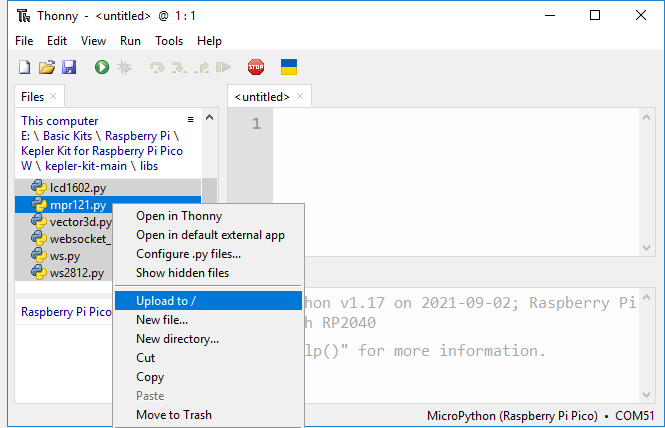665x428 pixels.
Task: Maximize the Thonny window
Action: point(595,15)
